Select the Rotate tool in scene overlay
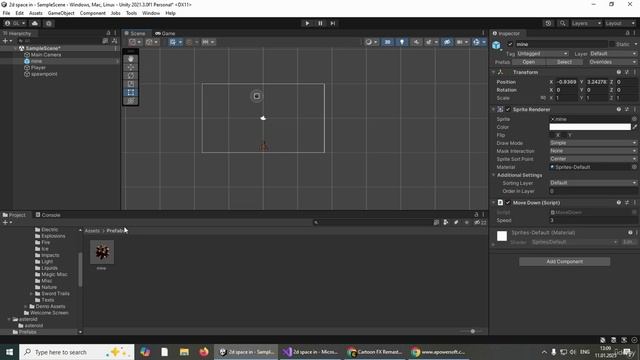640x360 pixels. (131, 76)
